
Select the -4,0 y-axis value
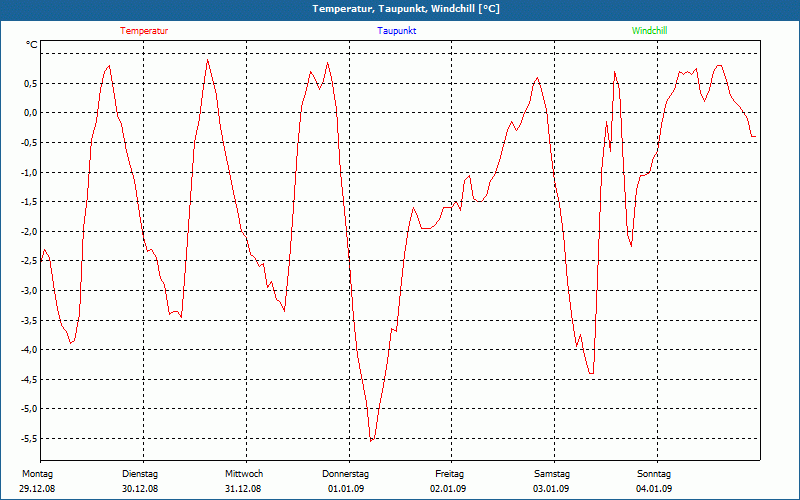pyautogui.click(x=29, y=350)
